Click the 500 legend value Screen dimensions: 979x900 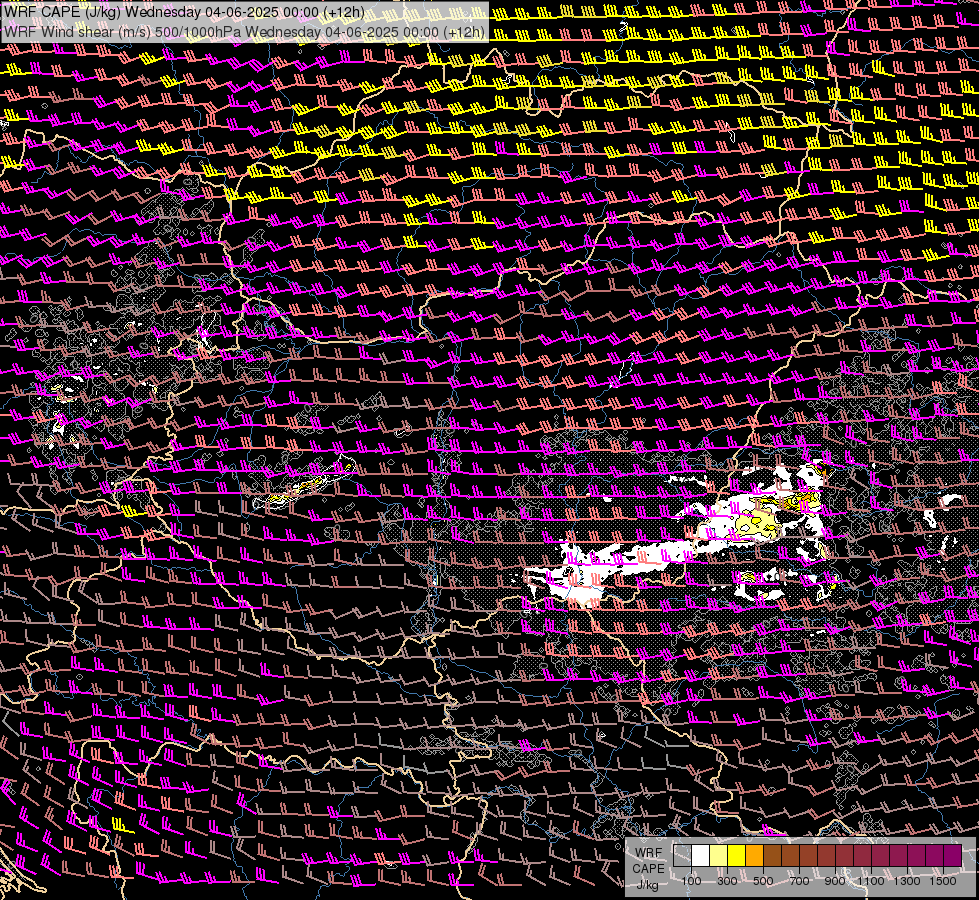point(763,881)
